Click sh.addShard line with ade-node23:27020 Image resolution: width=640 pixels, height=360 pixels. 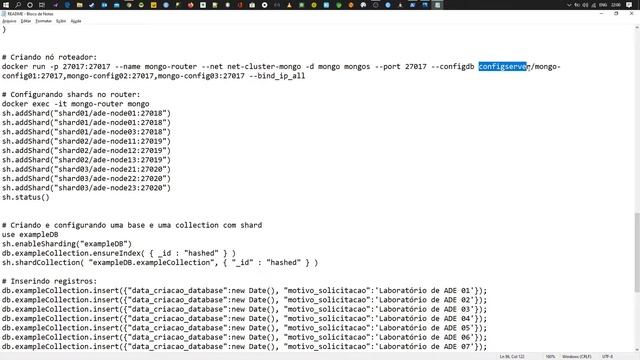86,188
